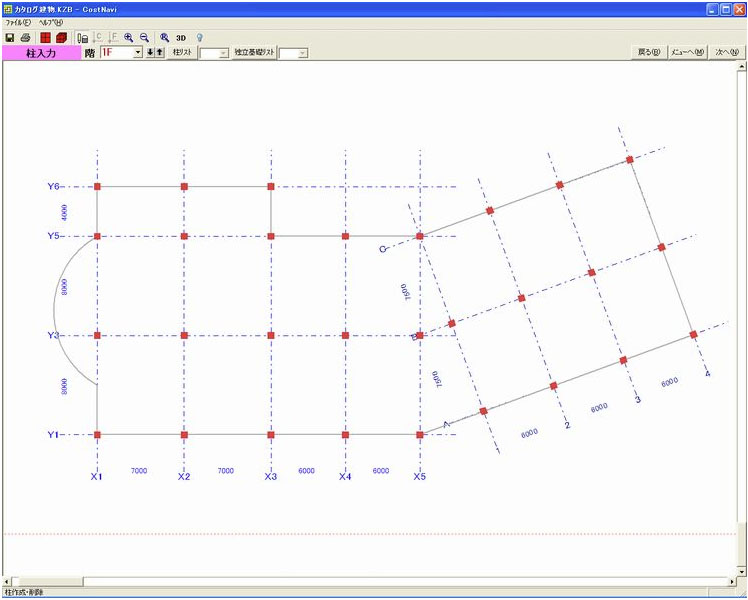Select the red 3D cube icon

pyautogui.click(x=61, y=37)
